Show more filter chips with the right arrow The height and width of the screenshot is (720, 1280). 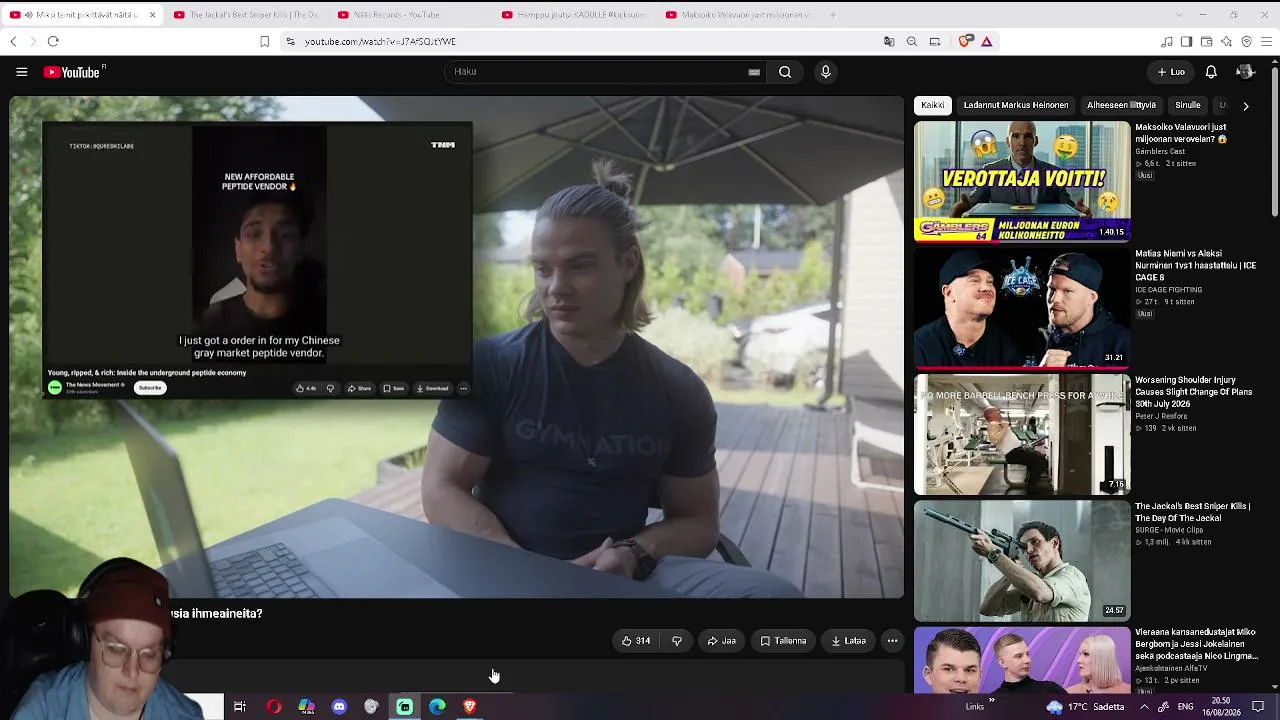[1245, 105]
